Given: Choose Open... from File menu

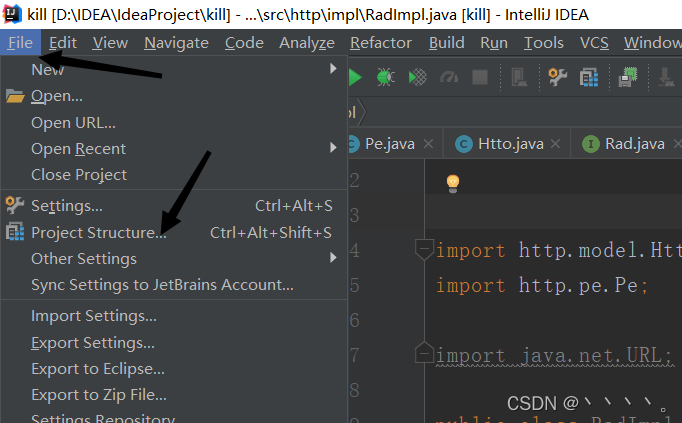Looking at the screenshot, I should [174, 96].
